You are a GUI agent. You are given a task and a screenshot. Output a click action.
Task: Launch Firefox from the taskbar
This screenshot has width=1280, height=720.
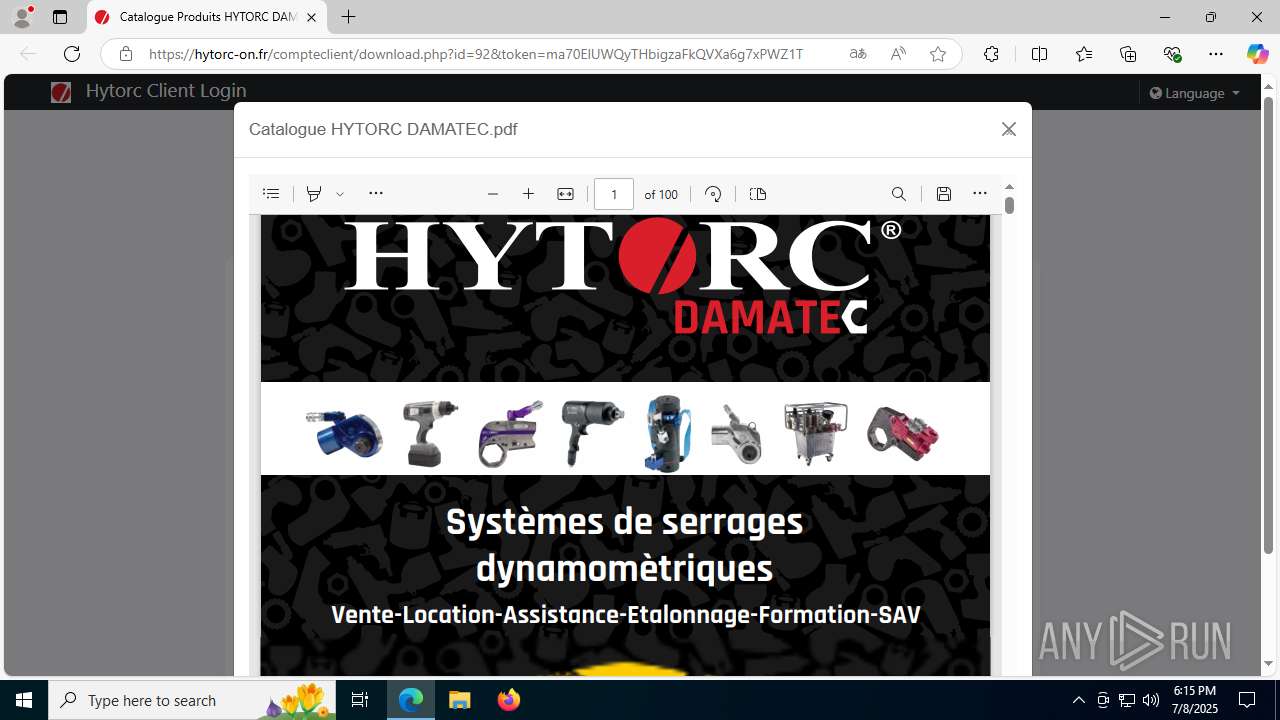pyautogui.click(x=508, y=700)
